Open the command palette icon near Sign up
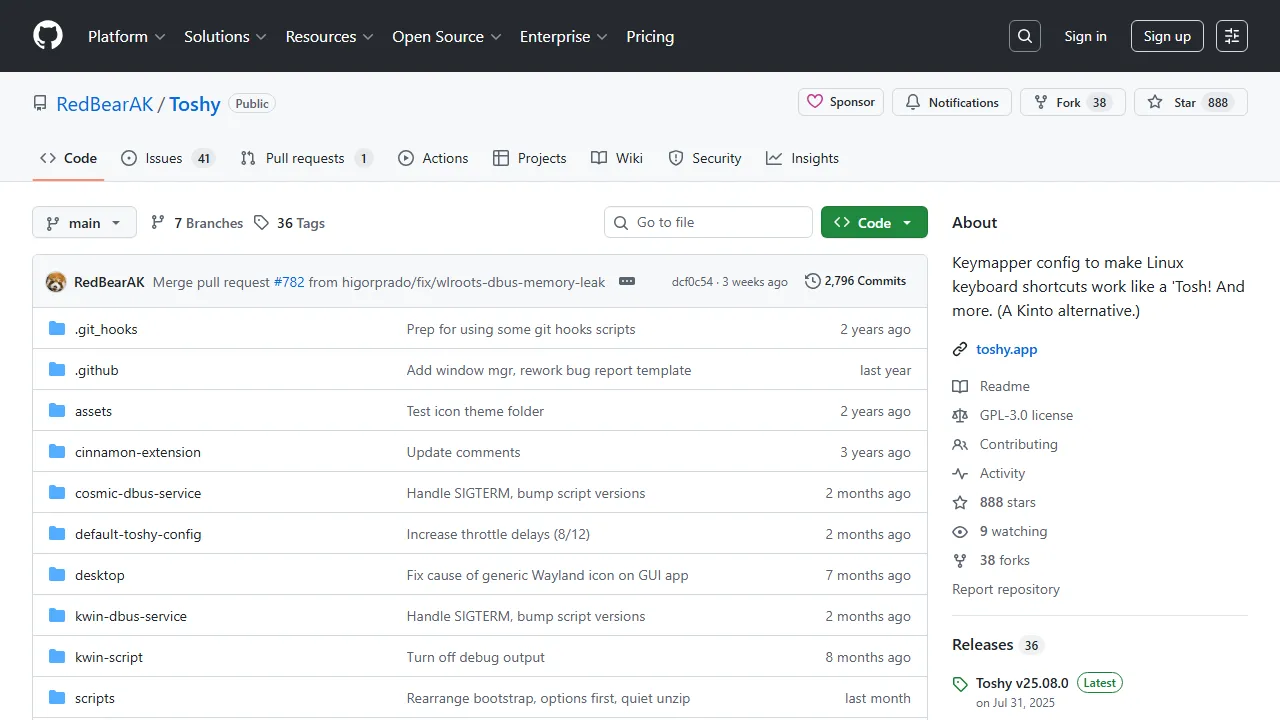1280x720 pixels. [1231, 35]
